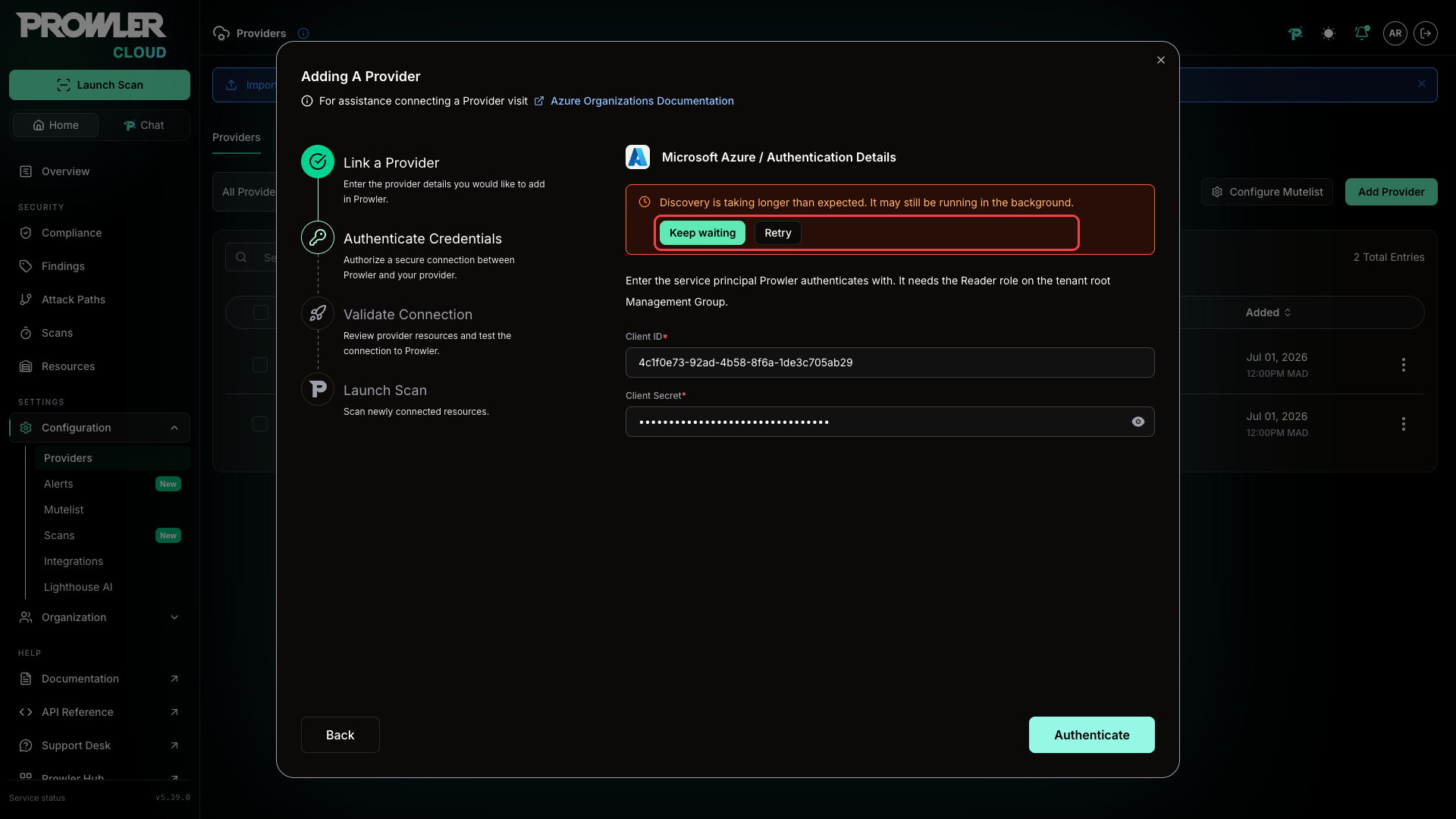Show the Client Secret with eye icon
This screenshot has width=1456, height=819.
tap(1138, 422)
